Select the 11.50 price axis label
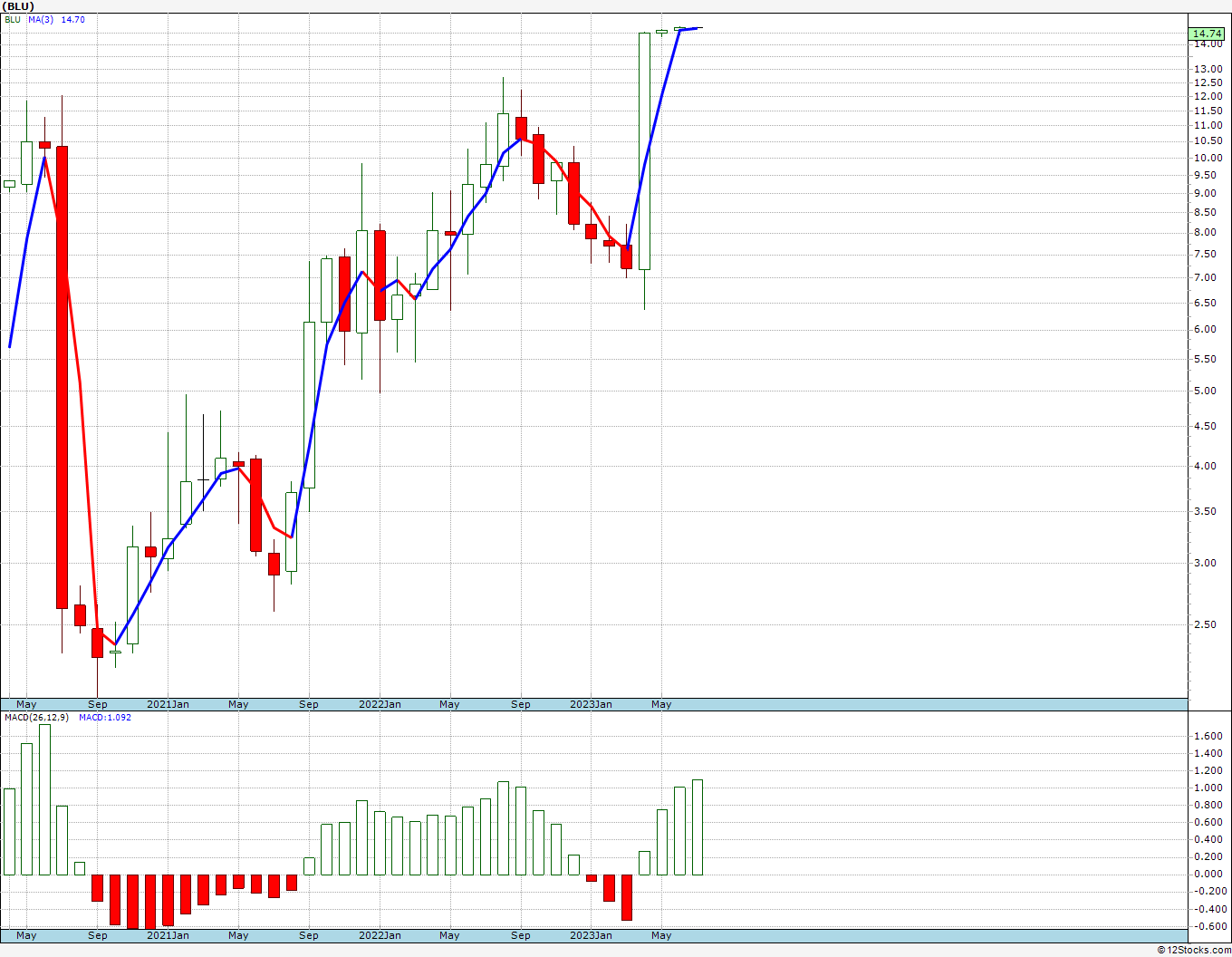Screen dimensions: 1232x957 coord(1208,111)
